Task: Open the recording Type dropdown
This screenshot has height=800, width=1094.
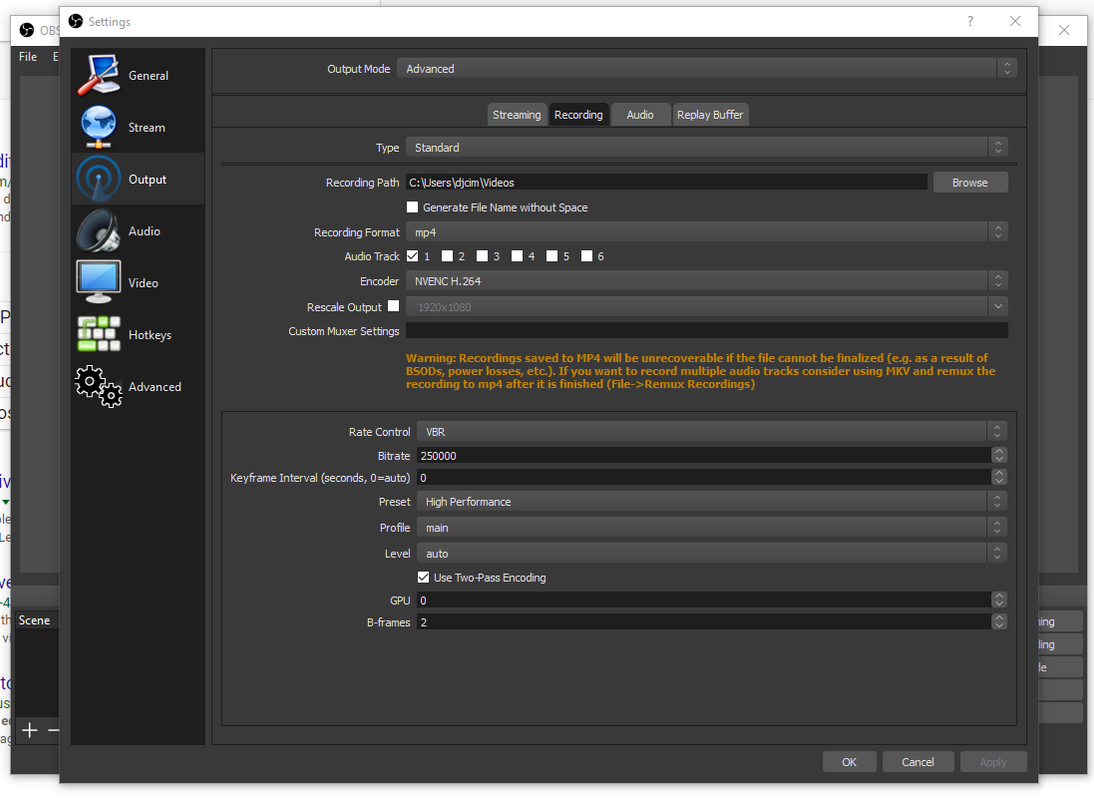Action: click(706, 147)
